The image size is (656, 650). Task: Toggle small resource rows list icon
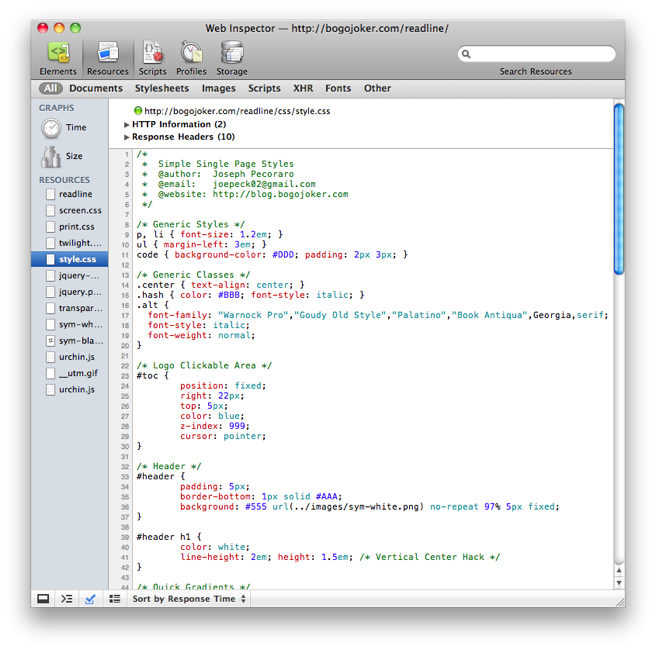click(x=114, y=599)
